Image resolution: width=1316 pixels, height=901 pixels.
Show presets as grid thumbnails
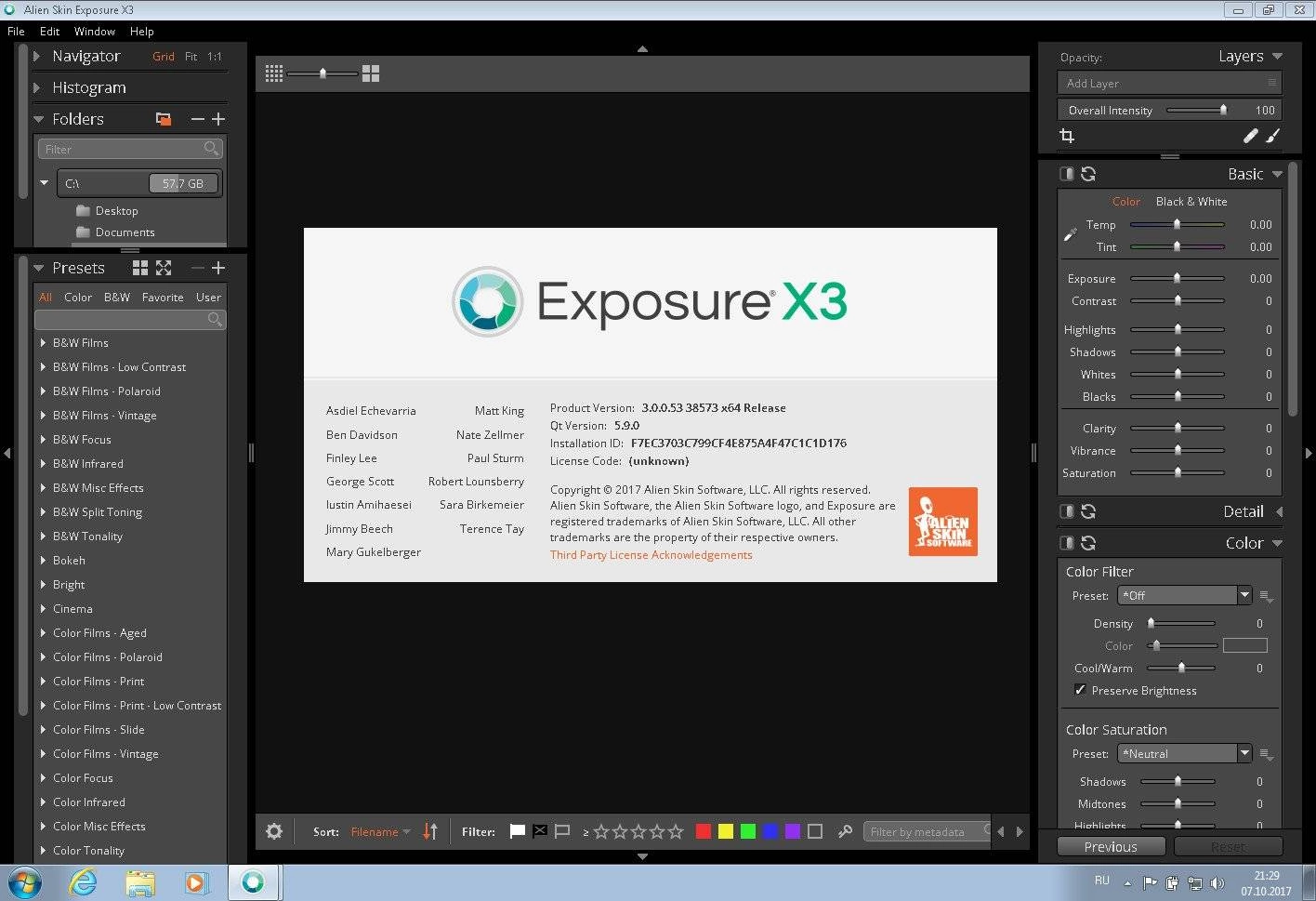140,268
